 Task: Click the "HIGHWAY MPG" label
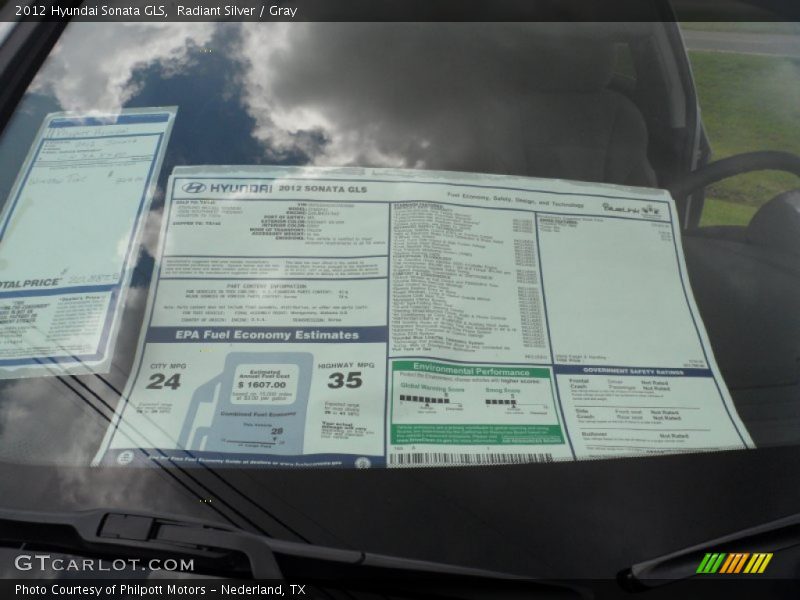[346, 365]
